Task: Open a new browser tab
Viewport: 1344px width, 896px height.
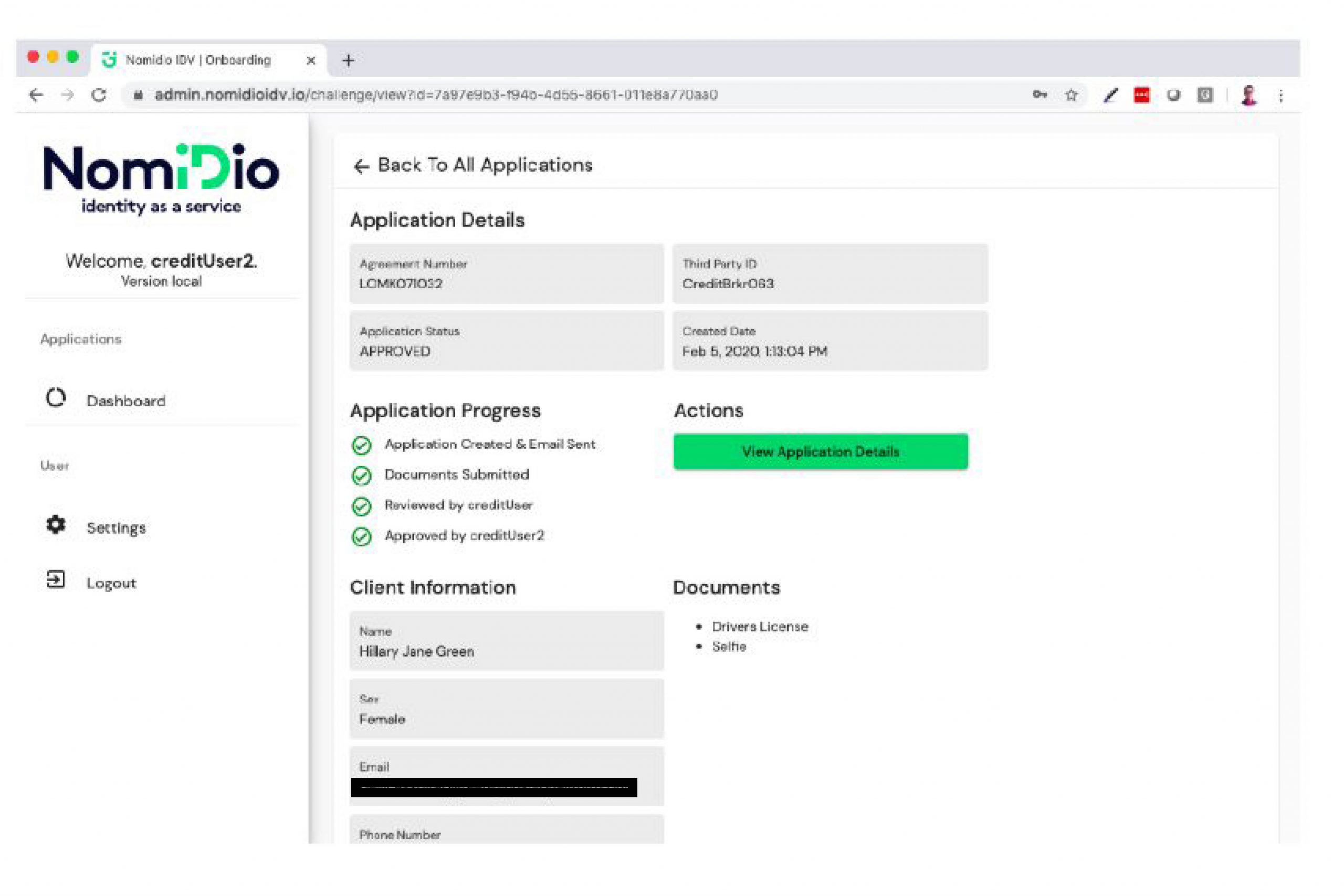Action: [x=348, y=60]
